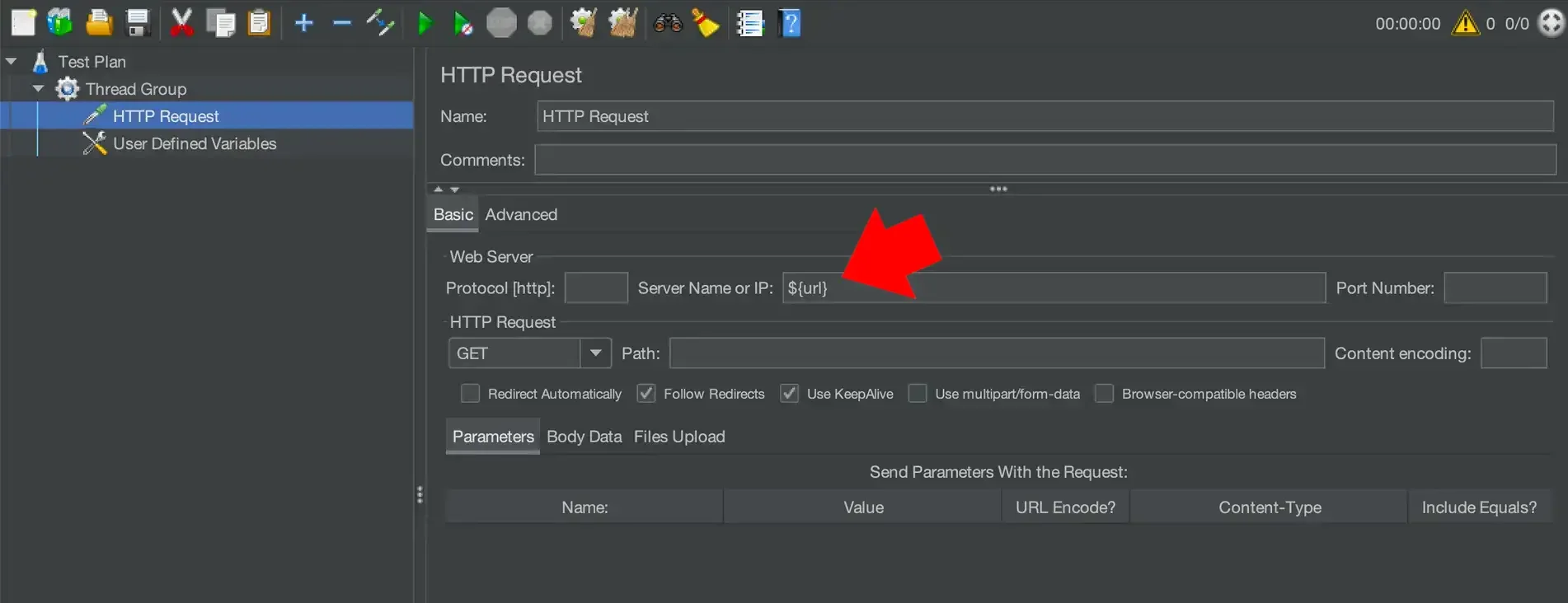Click the Content encoding field
This screenshot has height=603, width=1568.
tap(1514, 353)
